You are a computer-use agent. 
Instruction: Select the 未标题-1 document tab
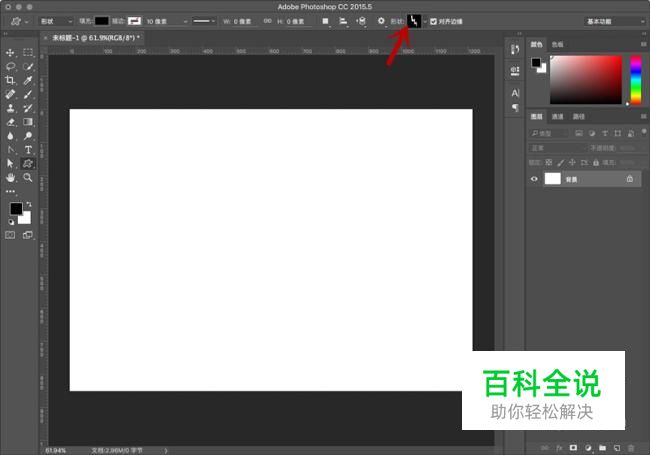pos(95,37)
